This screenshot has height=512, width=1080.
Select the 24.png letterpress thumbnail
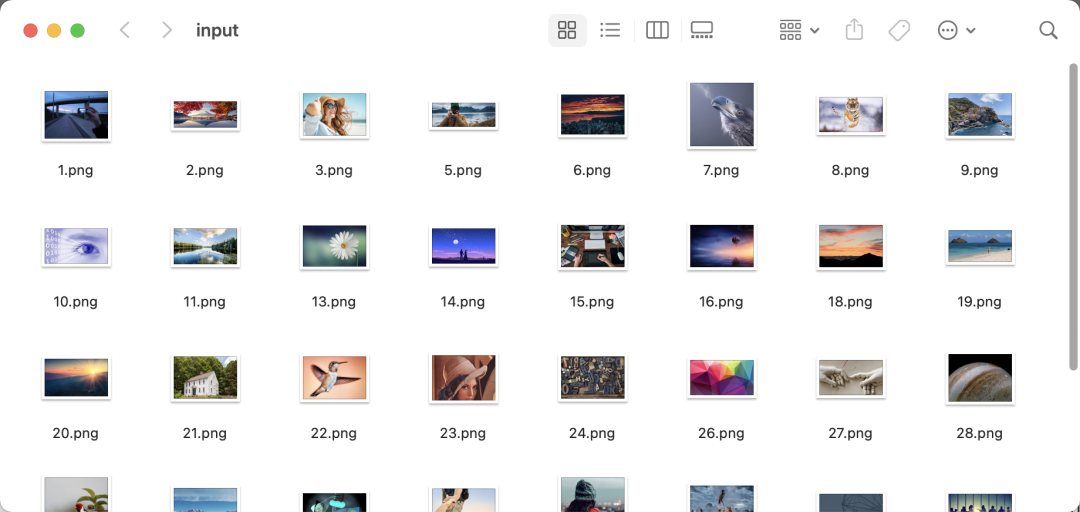592,378
